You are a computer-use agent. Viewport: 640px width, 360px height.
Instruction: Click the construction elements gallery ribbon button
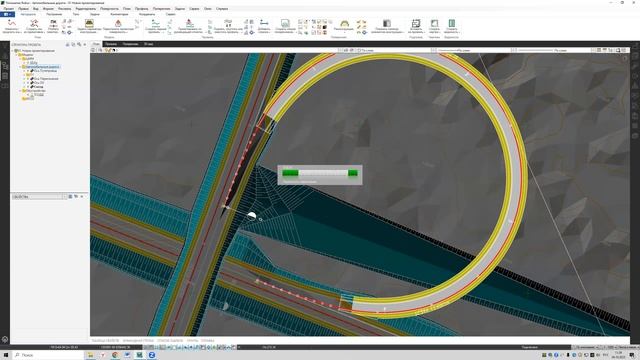(x=387, y=27)
